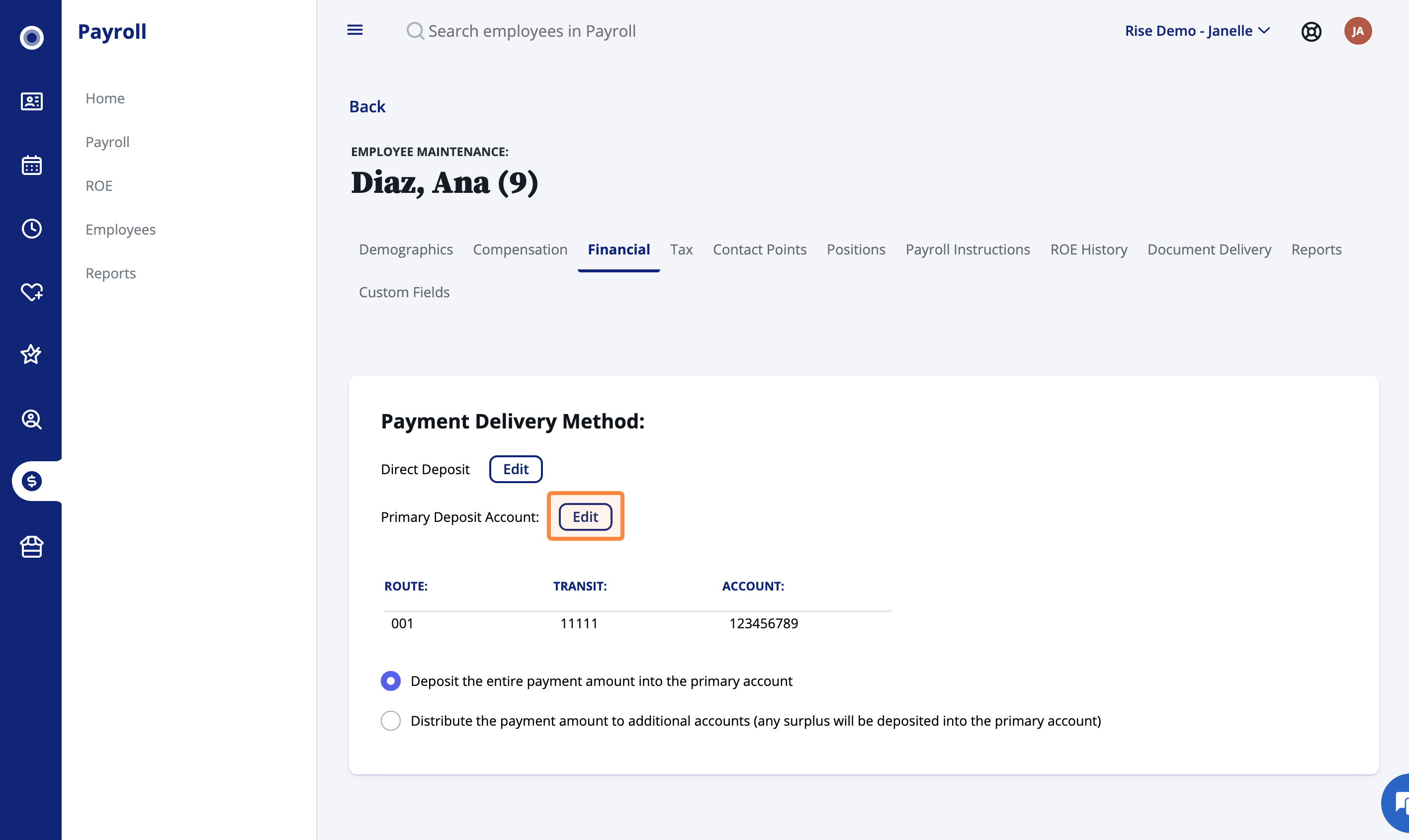Image resolution: width=1409 pixels, height=840 pixels.
Task: Open the Document Delivery tab
Action: [x=1209, y=250]
